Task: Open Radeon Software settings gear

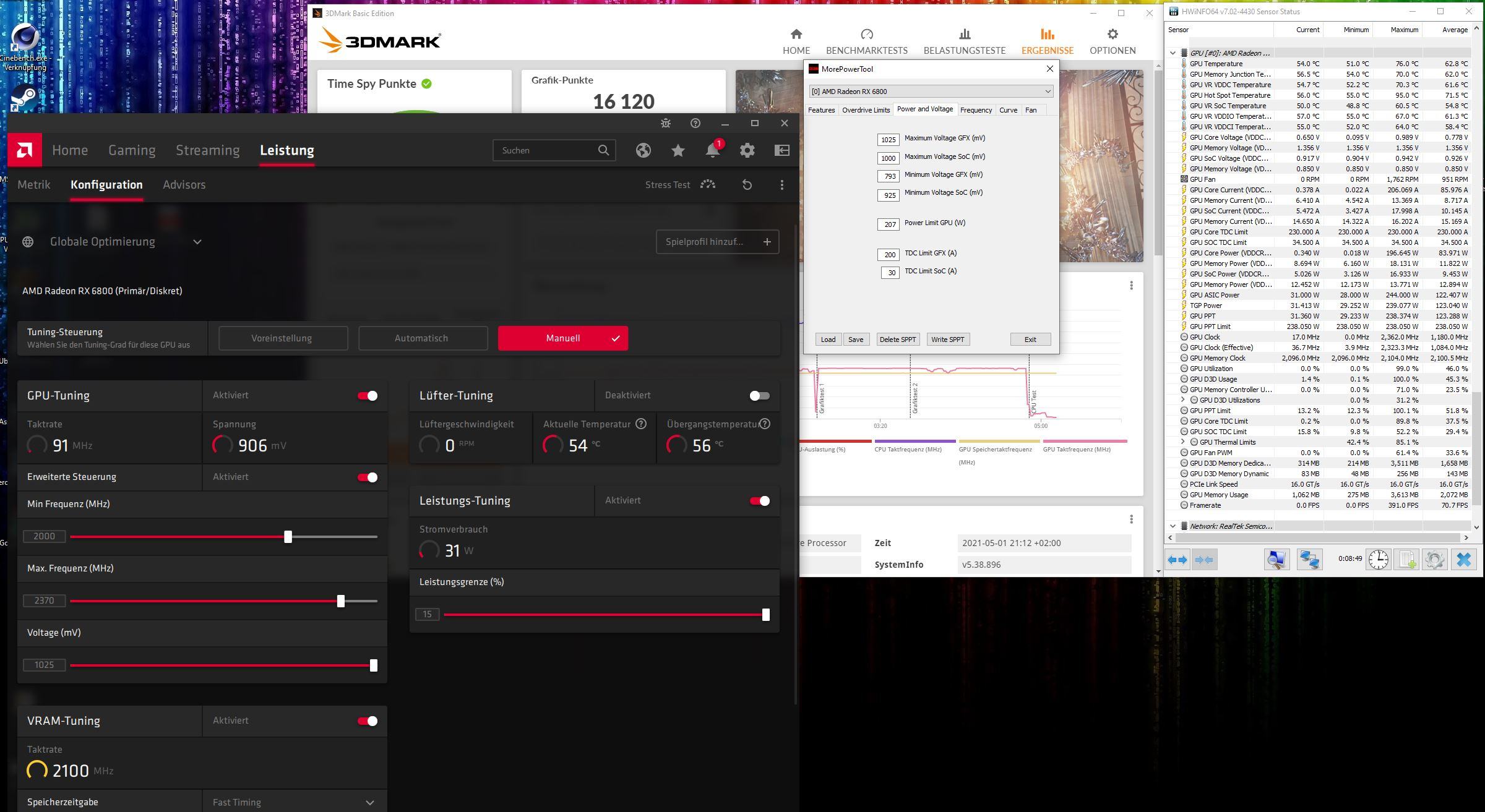Action: click(747, 150)
